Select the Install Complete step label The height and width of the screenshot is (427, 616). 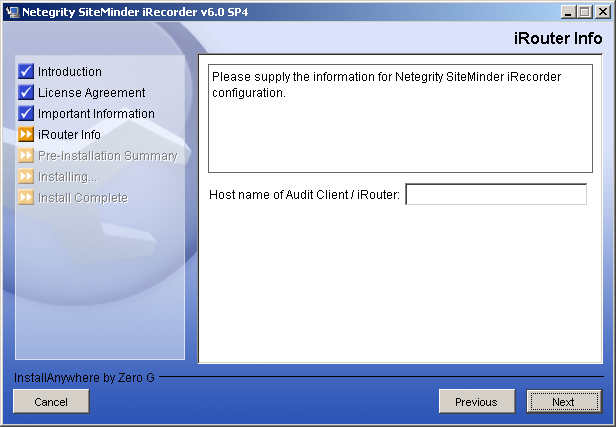click(83, 198)
